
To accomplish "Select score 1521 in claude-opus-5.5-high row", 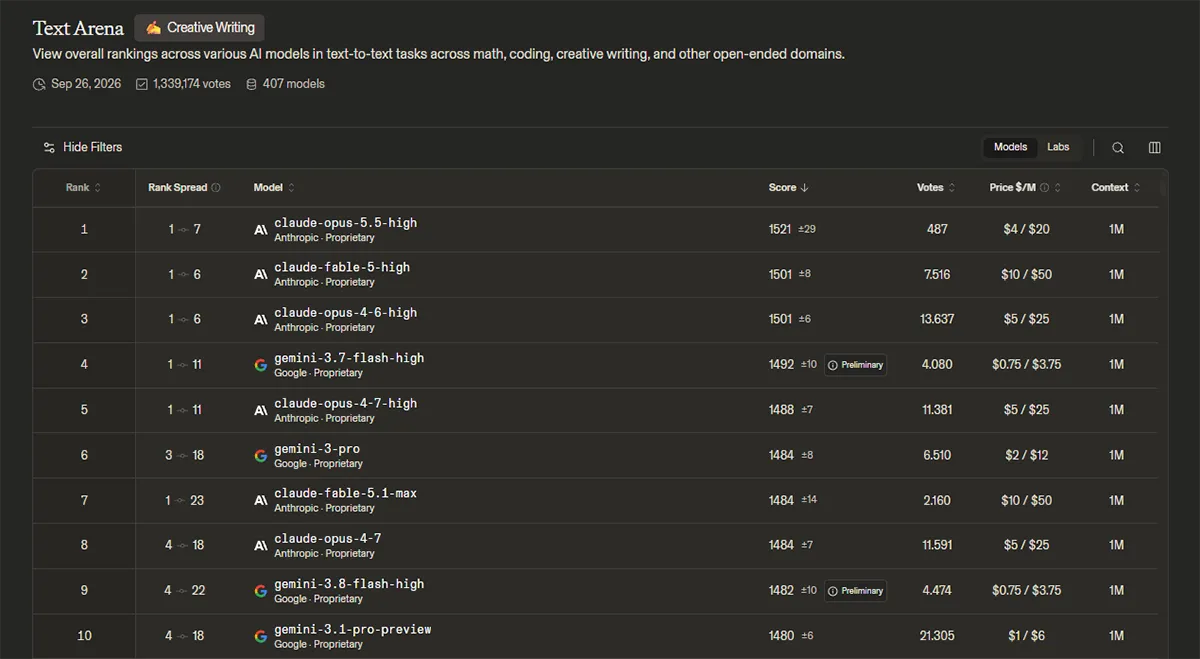I will 780,230.
